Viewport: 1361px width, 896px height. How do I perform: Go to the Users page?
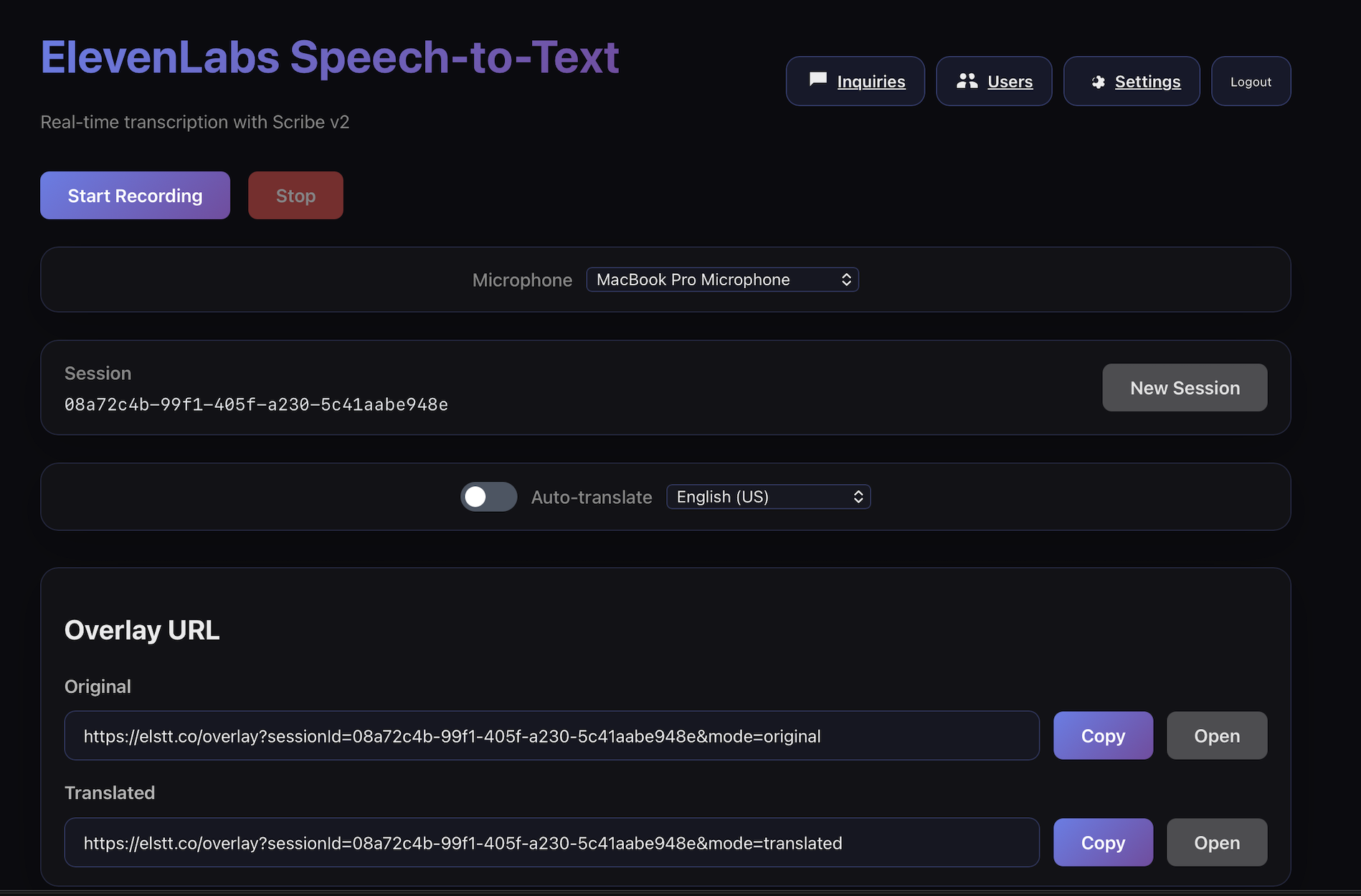(x=1010, y=82)
